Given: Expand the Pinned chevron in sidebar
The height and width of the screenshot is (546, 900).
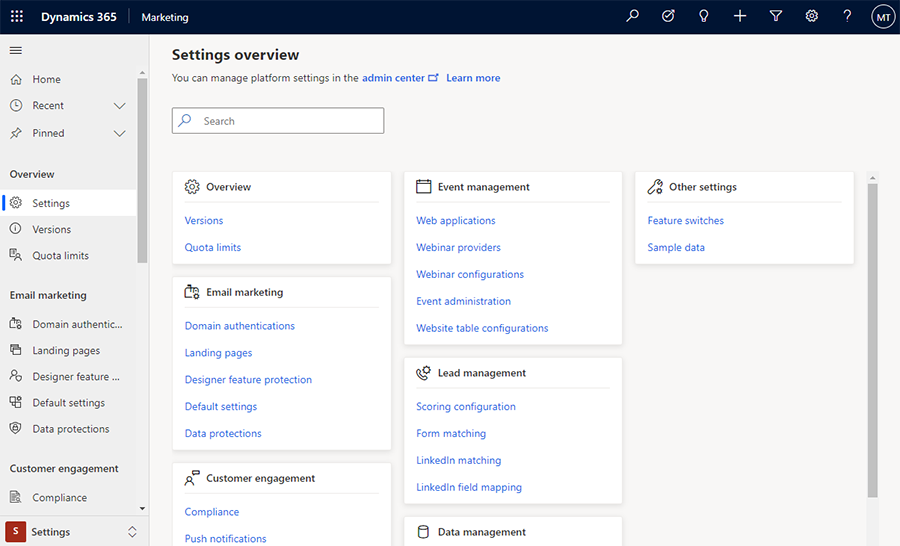Looking at the screenshot, I should click(x=120, y=133).
